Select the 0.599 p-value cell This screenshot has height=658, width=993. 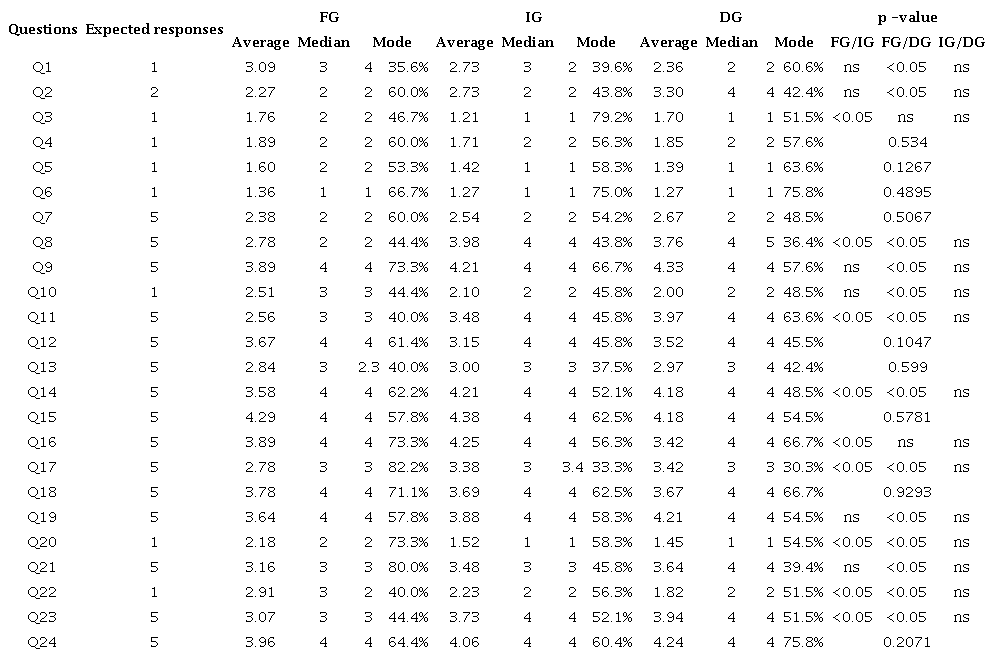pos(907,366)
